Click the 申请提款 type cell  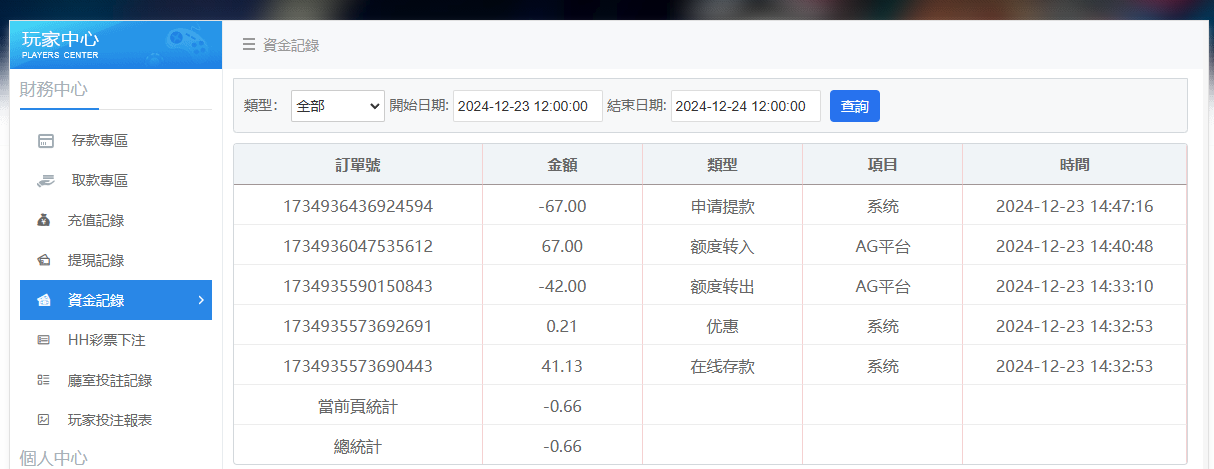tap(722, 206)
